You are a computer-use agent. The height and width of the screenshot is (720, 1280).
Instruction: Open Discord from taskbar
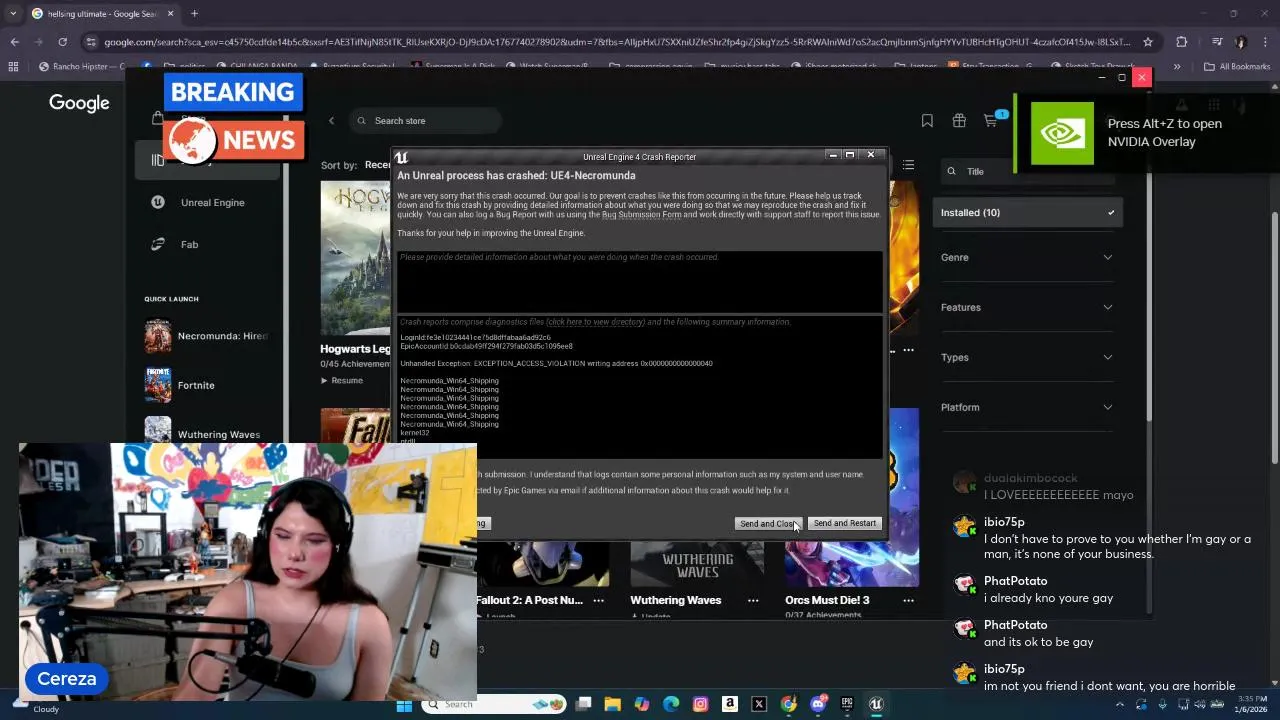(x=818, y=705)
